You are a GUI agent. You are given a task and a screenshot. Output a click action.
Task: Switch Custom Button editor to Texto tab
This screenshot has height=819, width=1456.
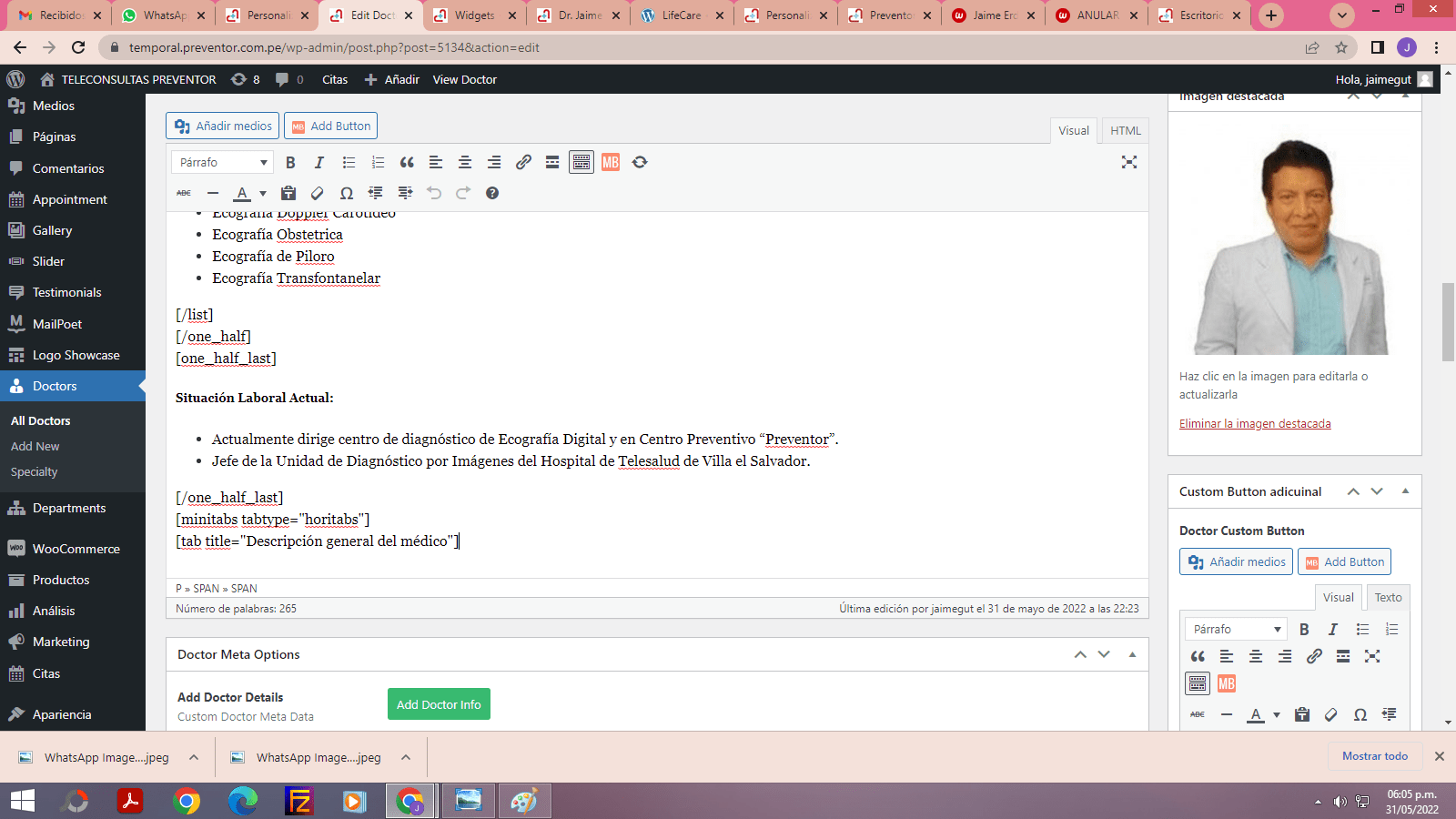click(x=1388, y=597)
